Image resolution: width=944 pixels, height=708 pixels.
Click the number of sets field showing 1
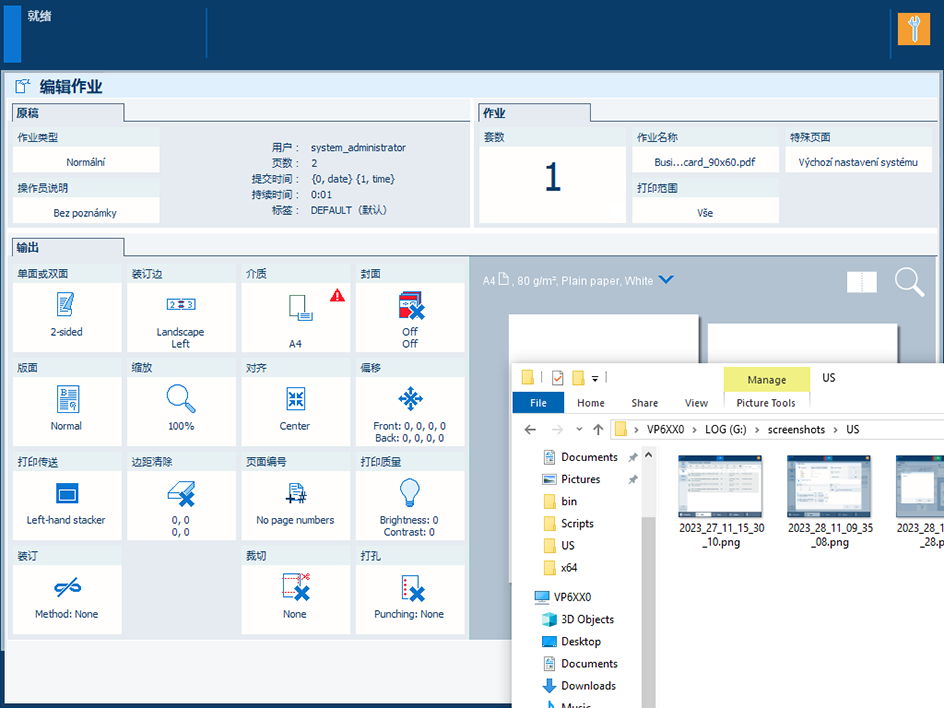(x=552, y=178)
